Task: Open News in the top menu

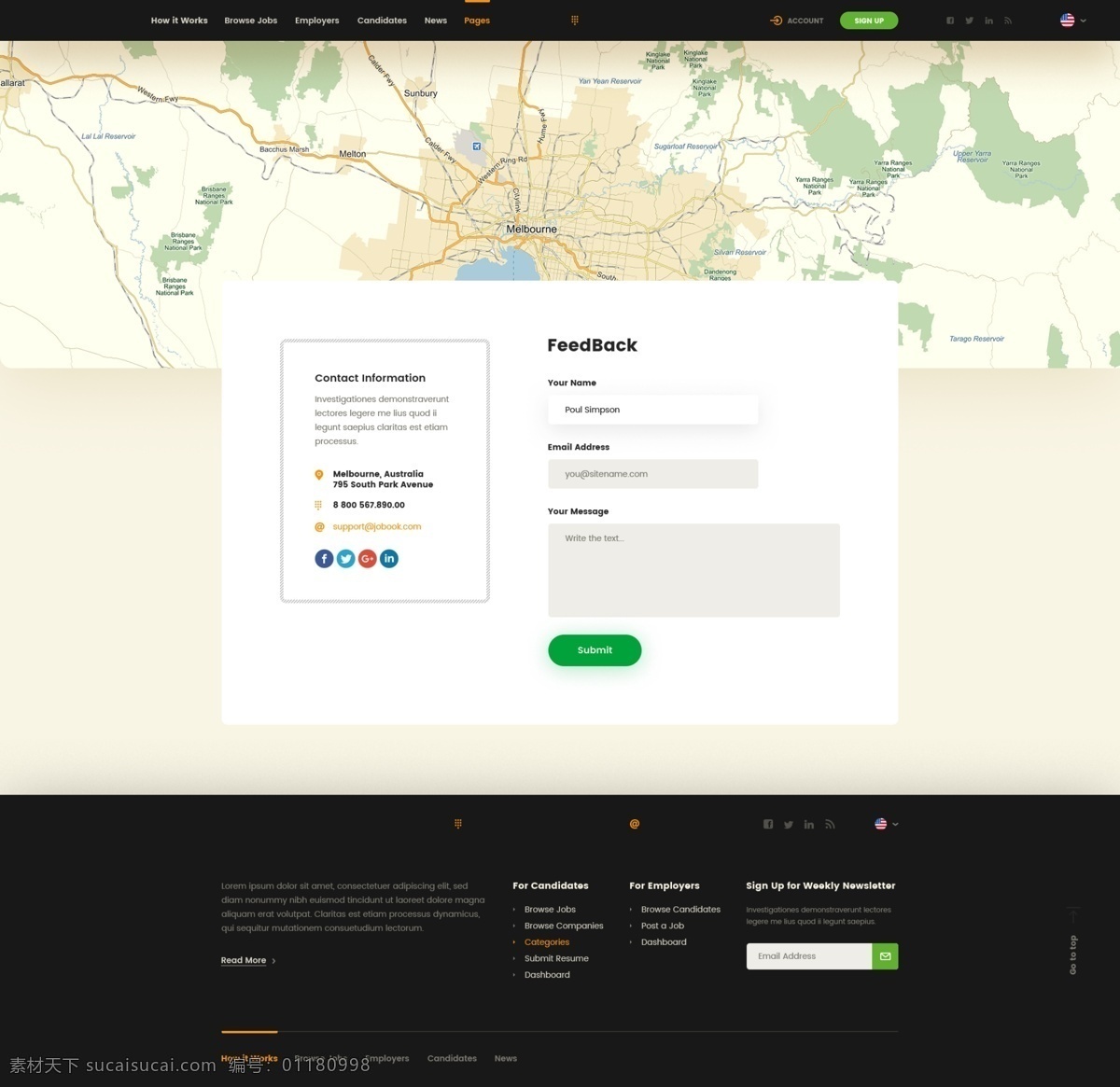Action: [x=436, y=21]
